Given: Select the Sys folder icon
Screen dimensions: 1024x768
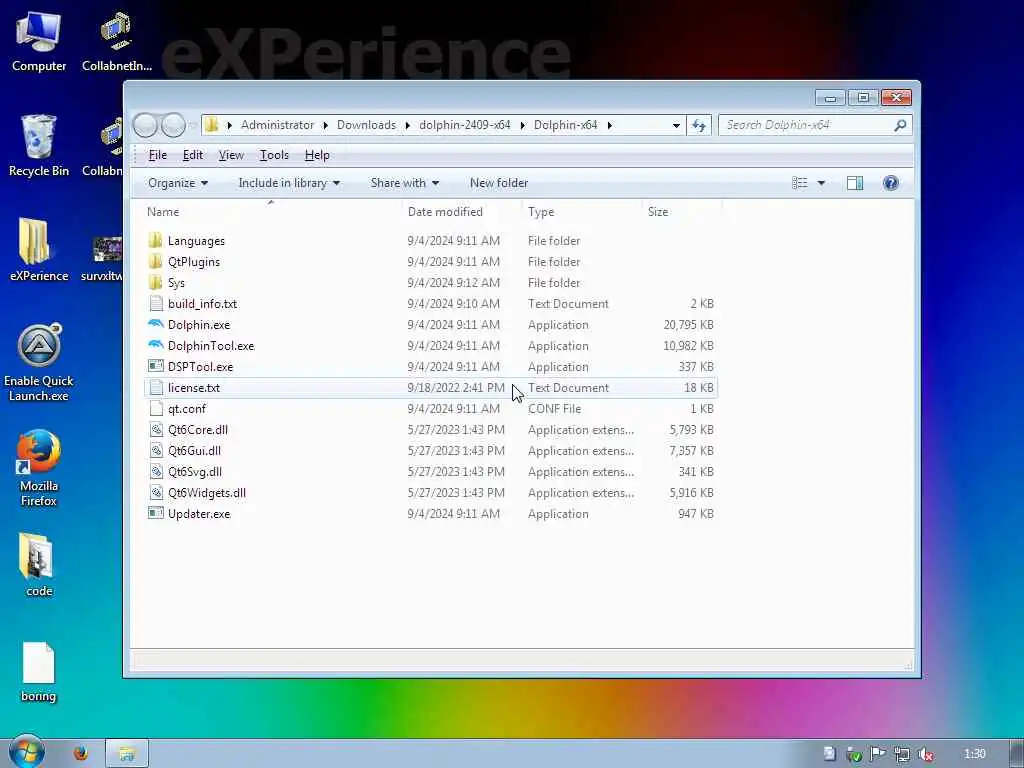Looking at the screenshot, I should click(155, 282).
